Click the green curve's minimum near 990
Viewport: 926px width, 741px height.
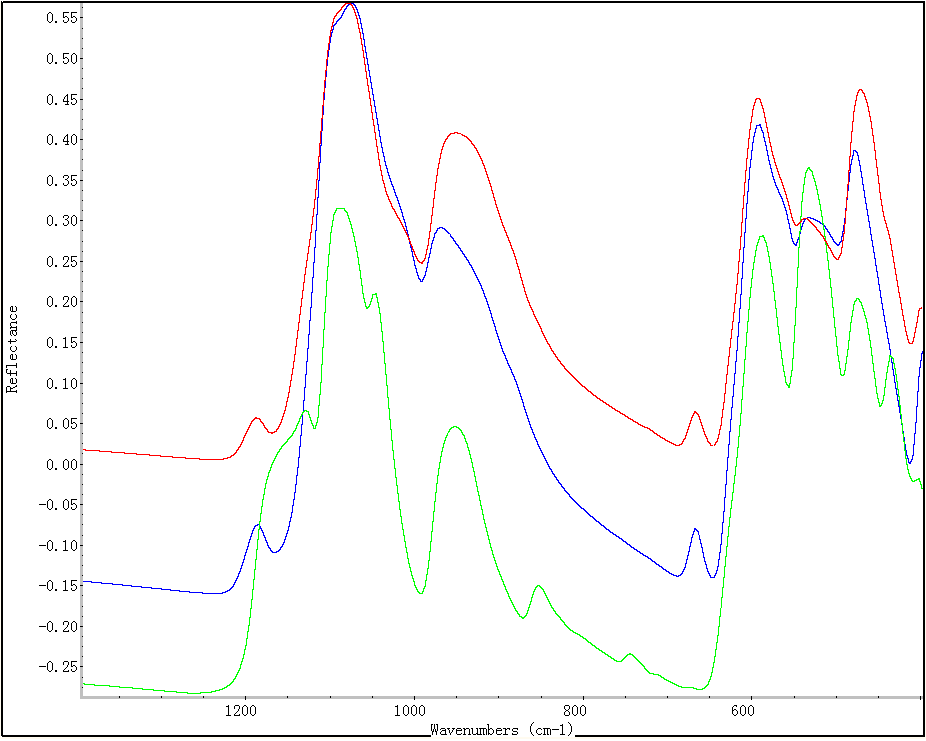[420, 593]
